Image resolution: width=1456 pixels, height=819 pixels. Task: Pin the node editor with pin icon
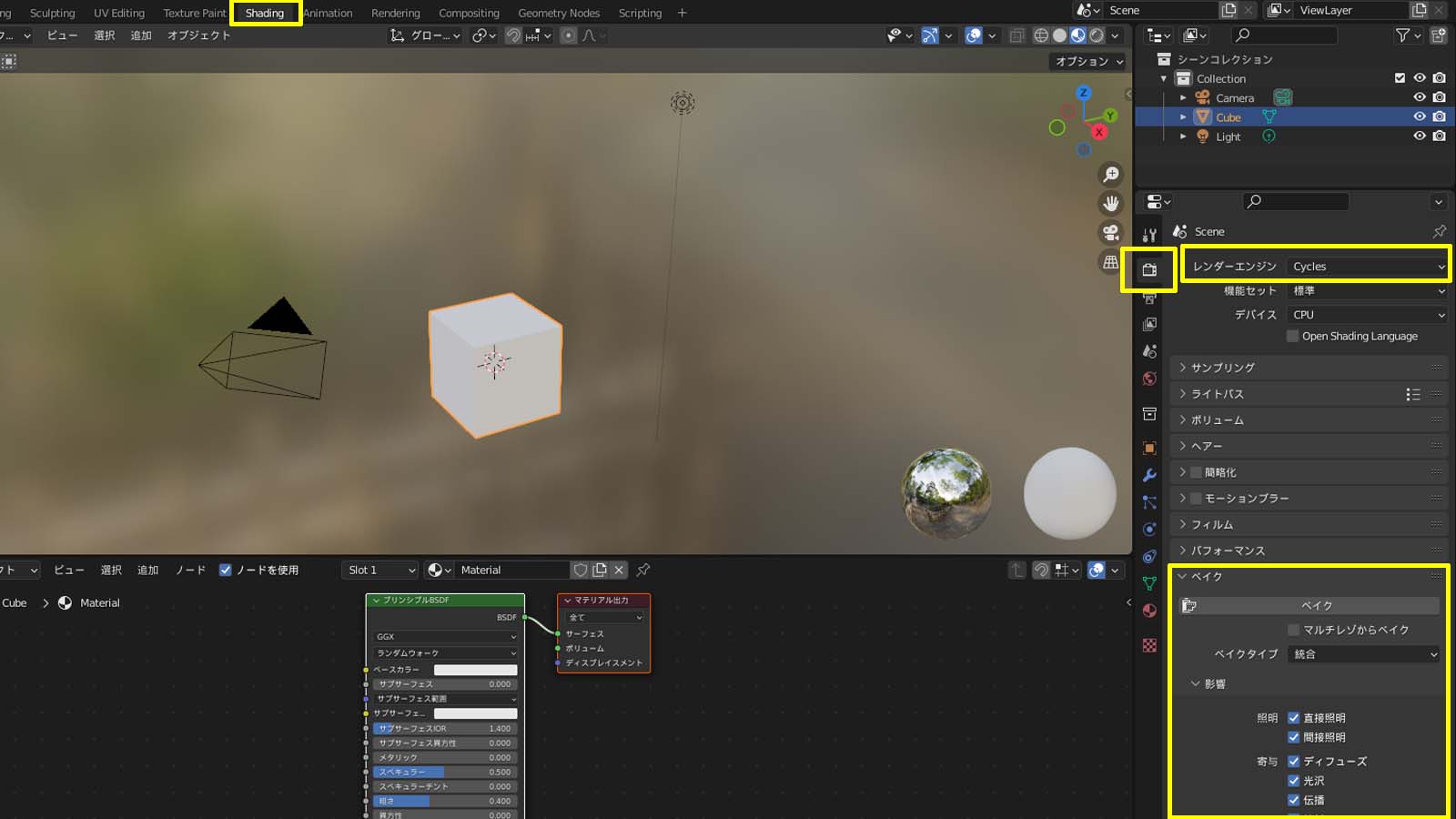point(643,570)
